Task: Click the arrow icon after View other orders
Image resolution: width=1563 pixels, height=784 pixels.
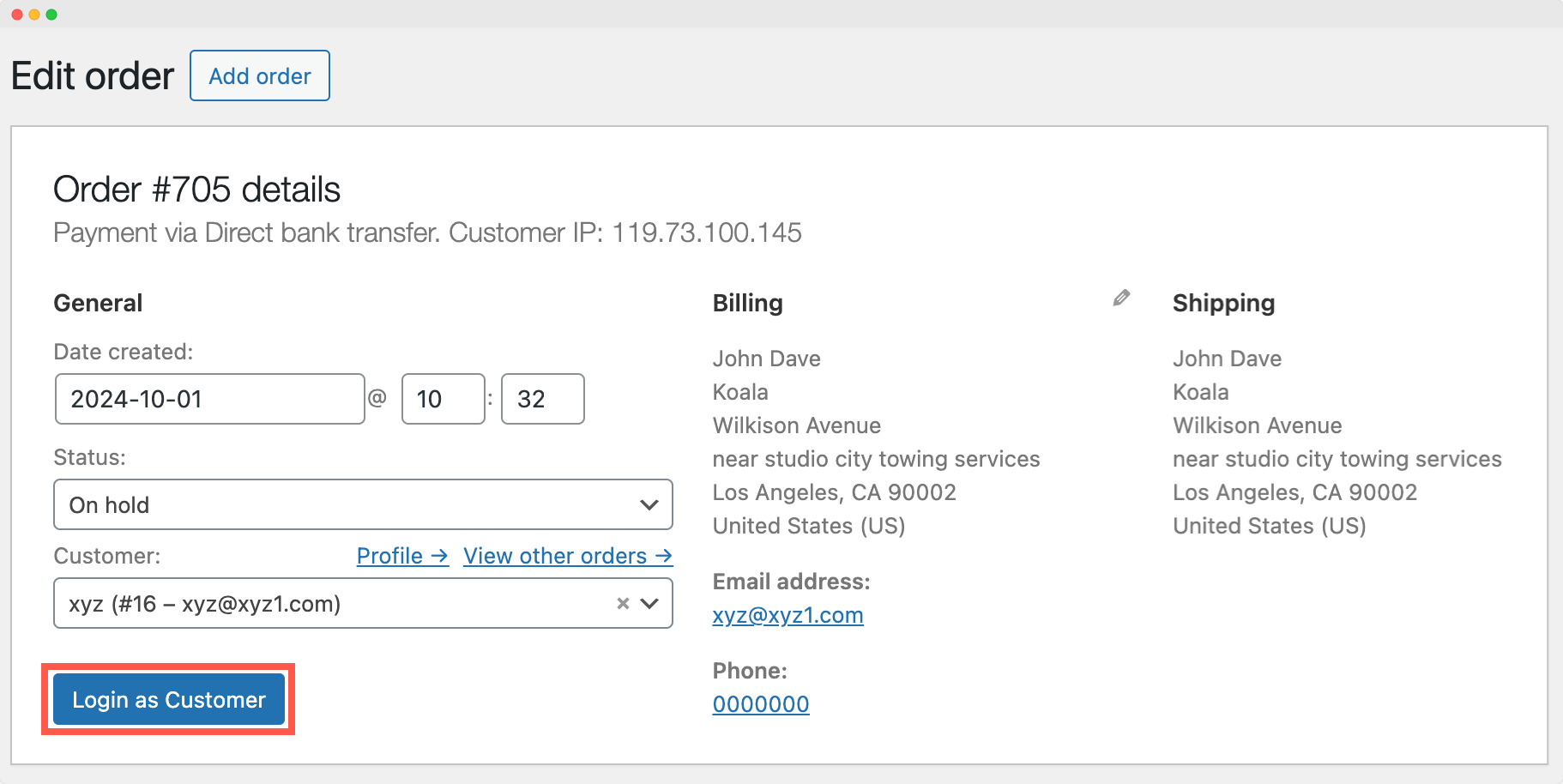Action: [665, 556]
